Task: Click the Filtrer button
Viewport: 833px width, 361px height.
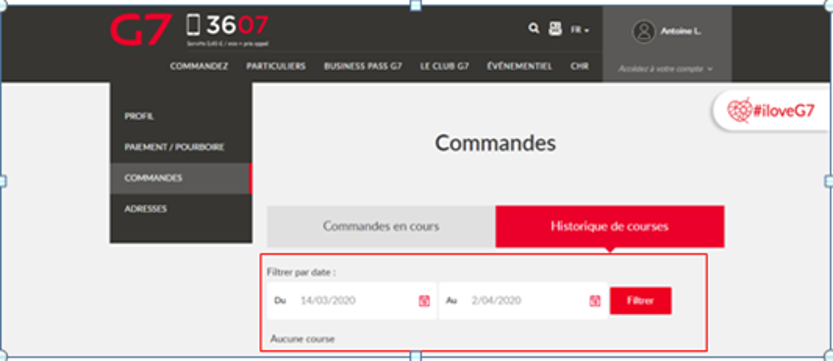Action: pos(641,300)
